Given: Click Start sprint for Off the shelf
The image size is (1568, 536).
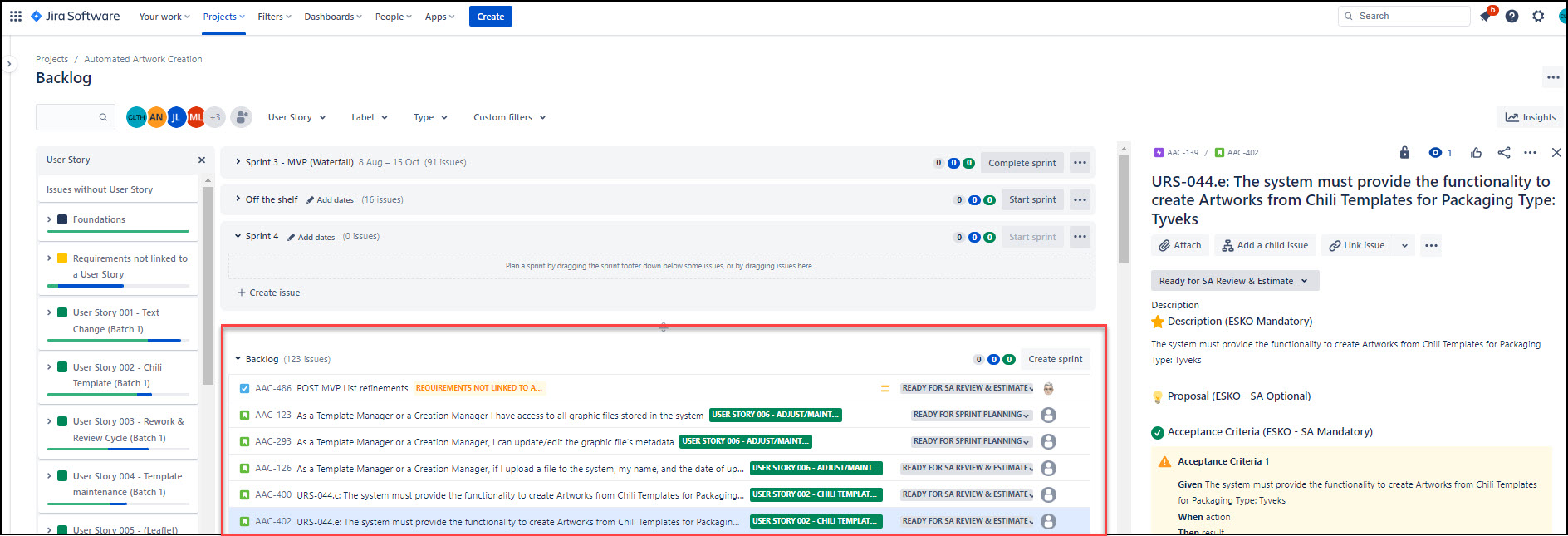Looking at the screenshot, I should coord(1032,199).
